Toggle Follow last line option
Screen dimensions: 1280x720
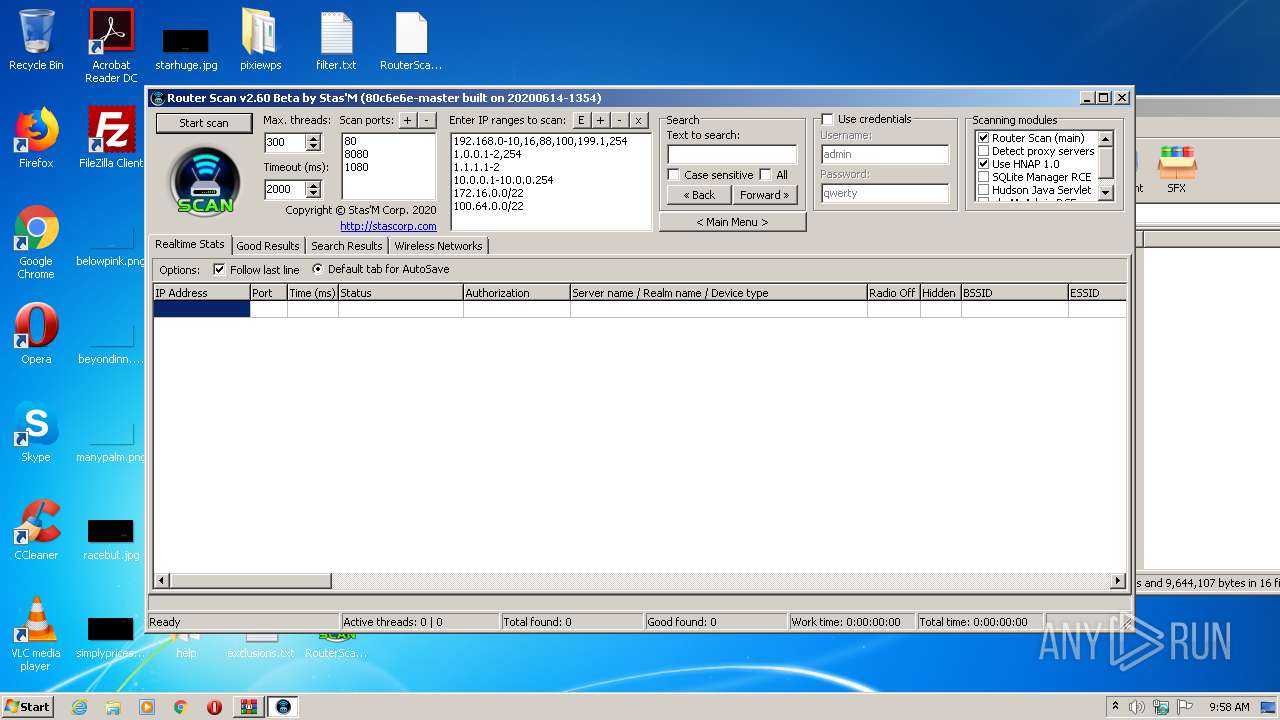click(219, 270)
